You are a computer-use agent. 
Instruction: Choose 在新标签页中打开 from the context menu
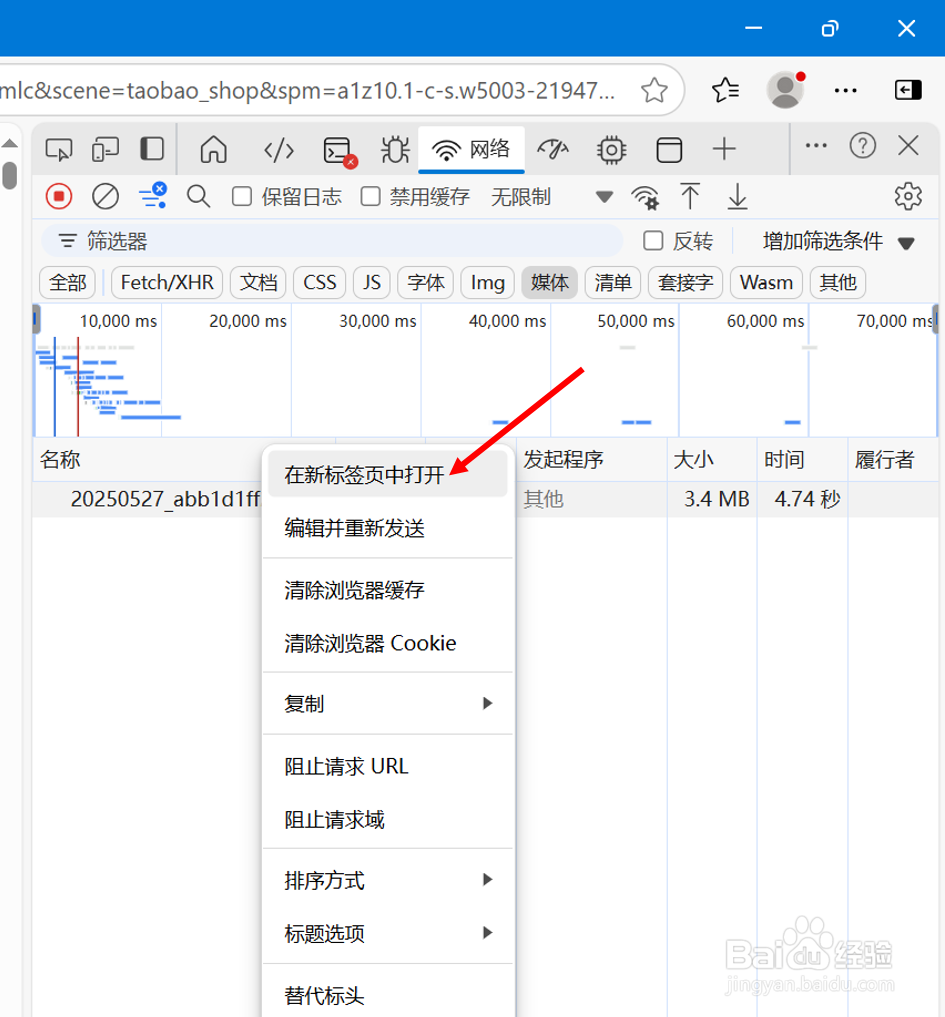click(x=360, y=473)
